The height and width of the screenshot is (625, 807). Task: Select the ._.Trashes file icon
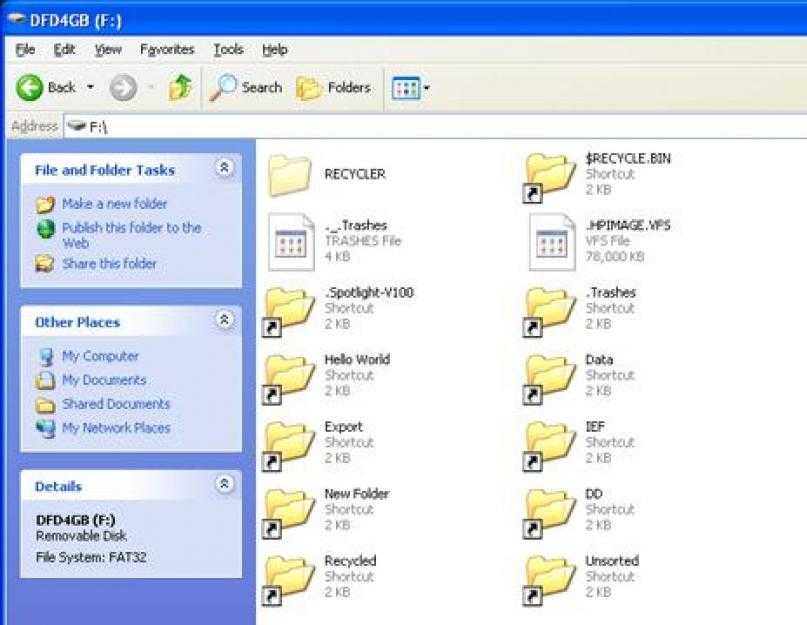[291, 242]
